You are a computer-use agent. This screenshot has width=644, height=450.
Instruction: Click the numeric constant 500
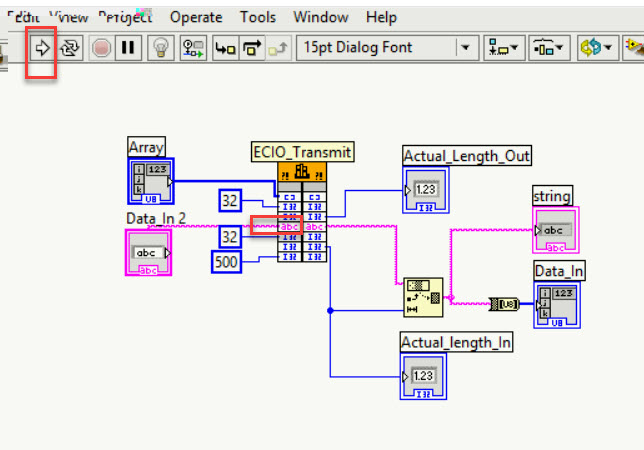[226, 262]
